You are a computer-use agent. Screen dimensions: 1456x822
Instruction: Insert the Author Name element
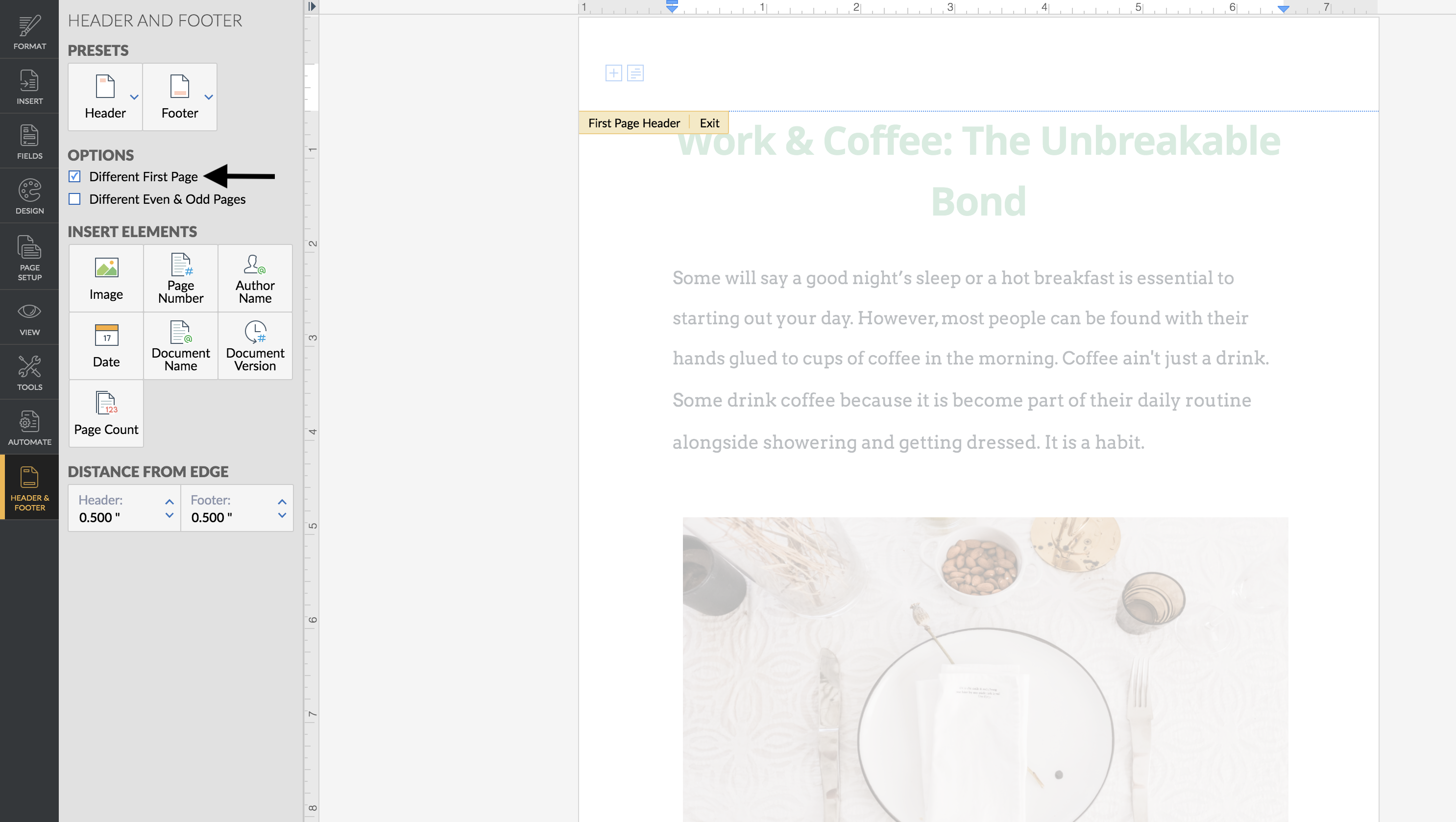pos(255,278)
